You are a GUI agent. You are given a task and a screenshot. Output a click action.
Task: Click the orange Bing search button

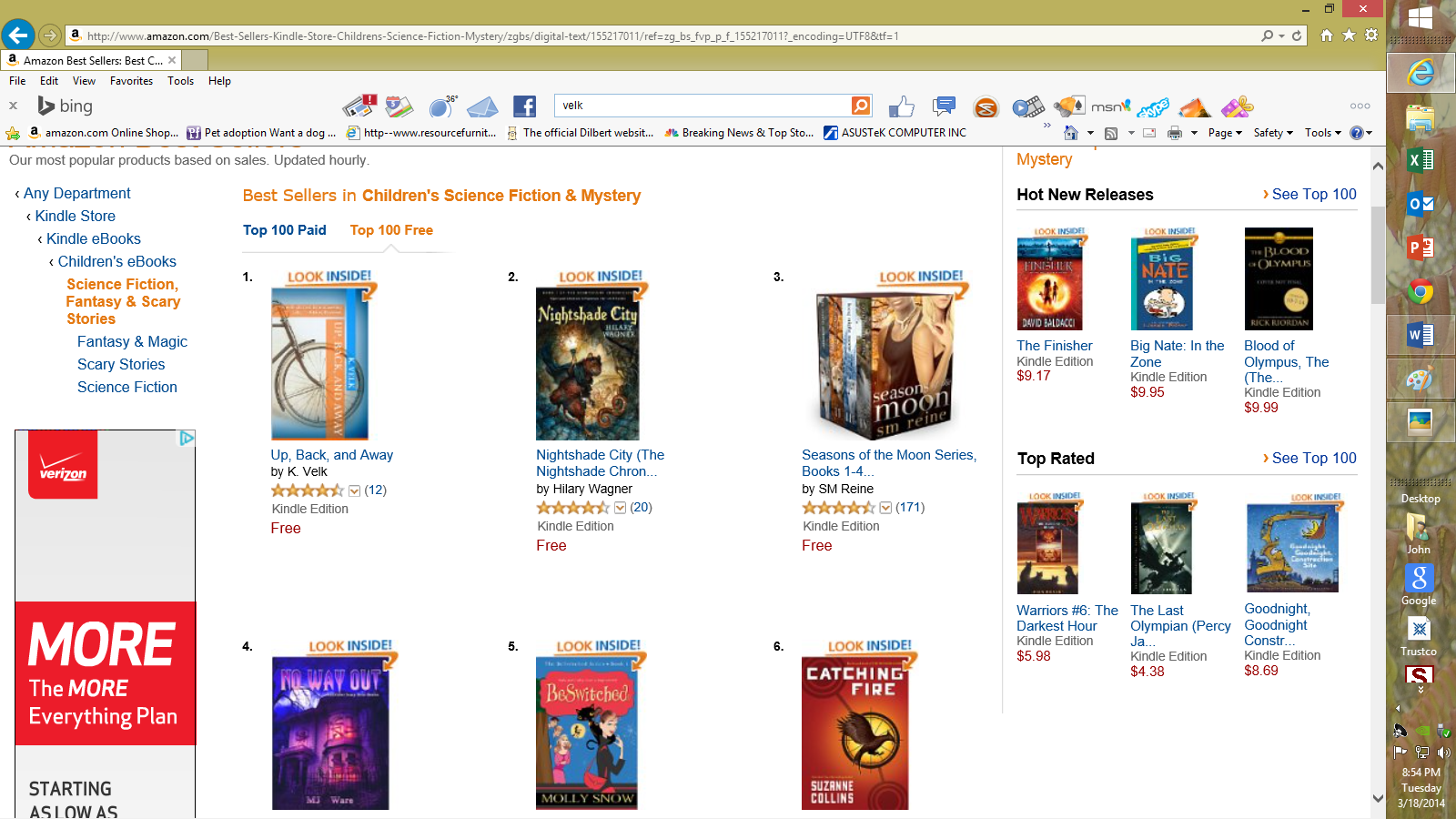pyautogui.click(x=860, y=106)
